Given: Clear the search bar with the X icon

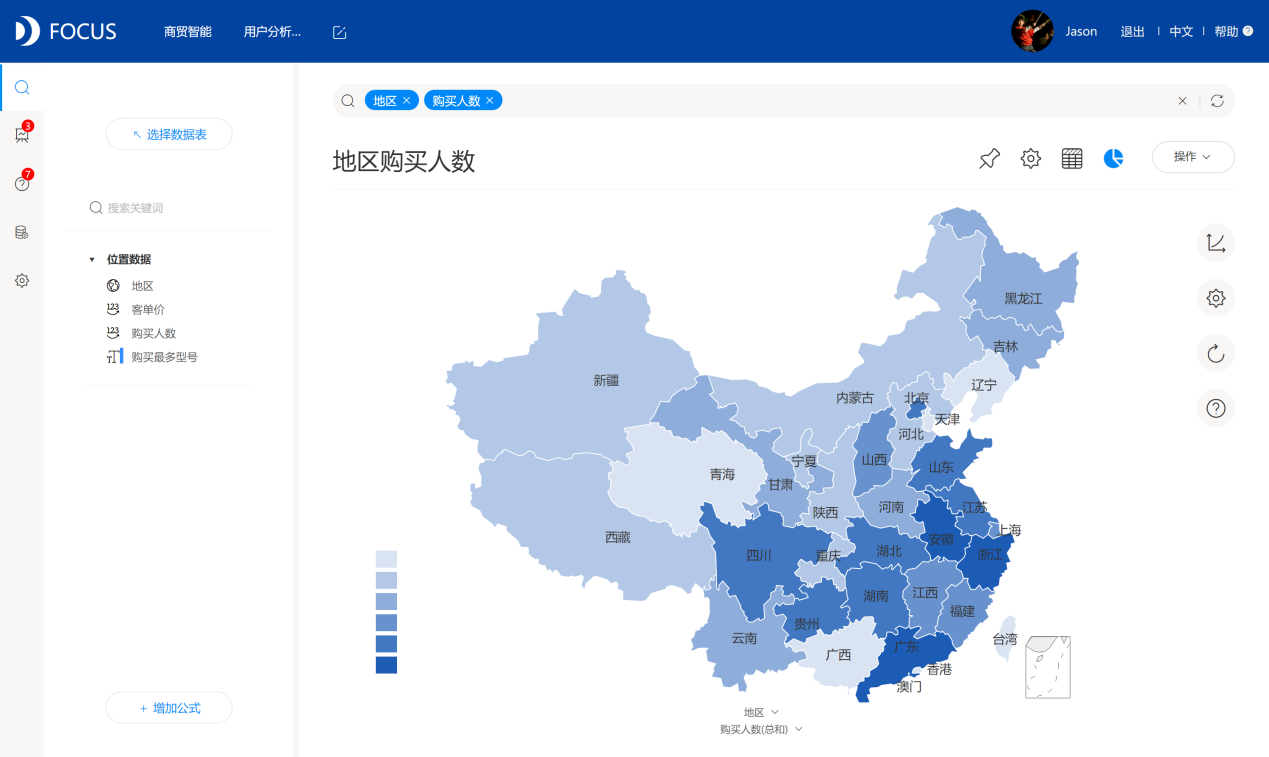Looking at the screenshot, I should coord(1183,101).
